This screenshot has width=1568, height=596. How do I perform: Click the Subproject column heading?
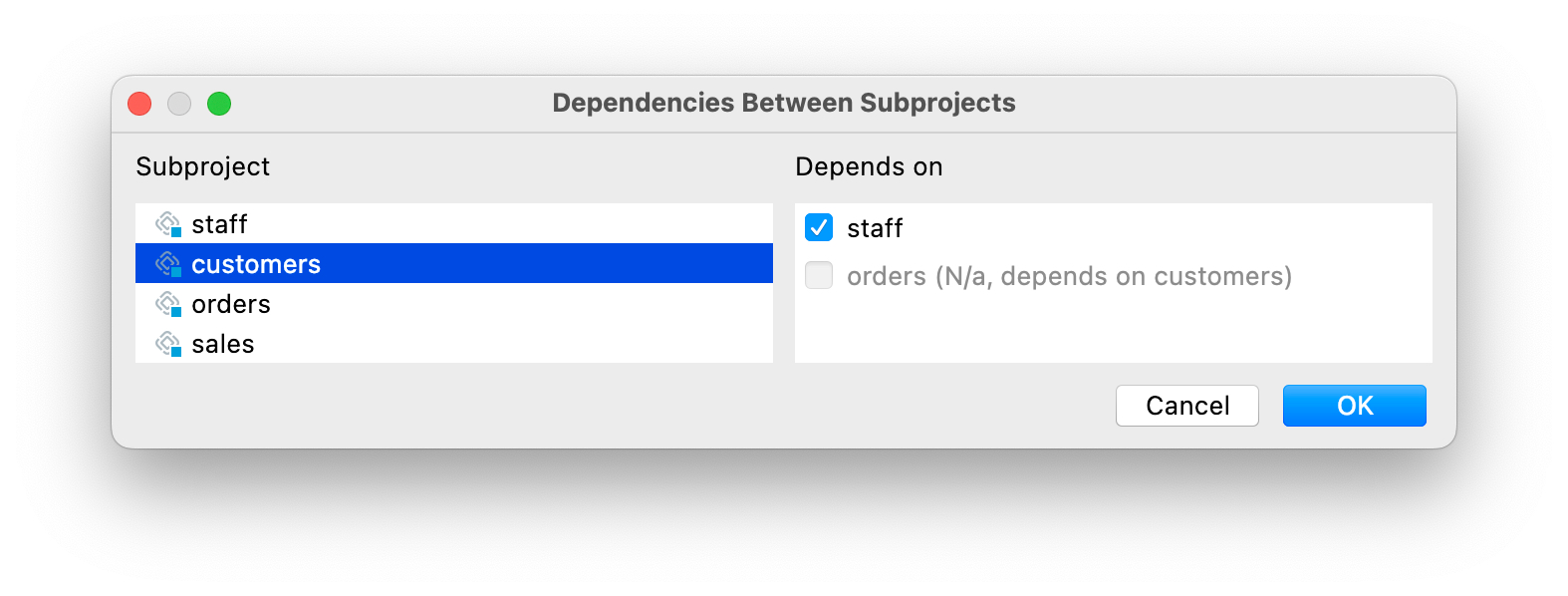(203, 166)
